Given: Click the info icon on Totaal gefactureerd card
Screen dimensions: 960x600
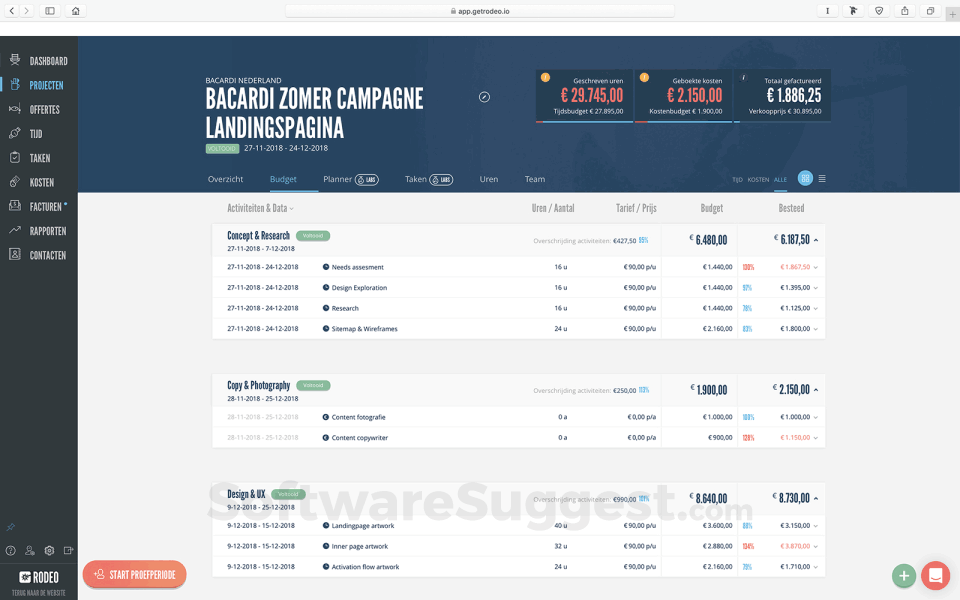Looking at the screenshot, I should 744,78.
